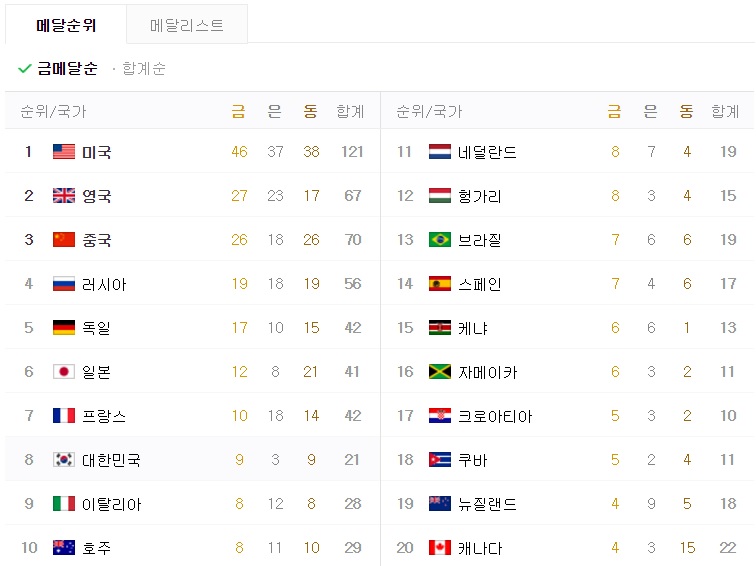Image resolution: width=756 pixels, height=566 pixels.
Task: Open the 뉴질랜드 country link
Action: pos(487,504)
